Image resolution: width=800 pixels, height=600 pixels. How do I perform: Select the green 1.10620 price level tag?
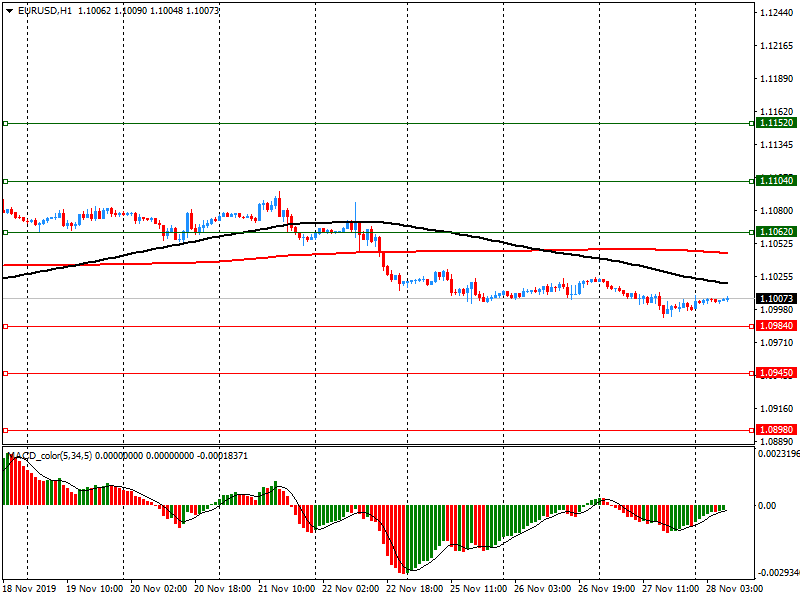(776, 232)
